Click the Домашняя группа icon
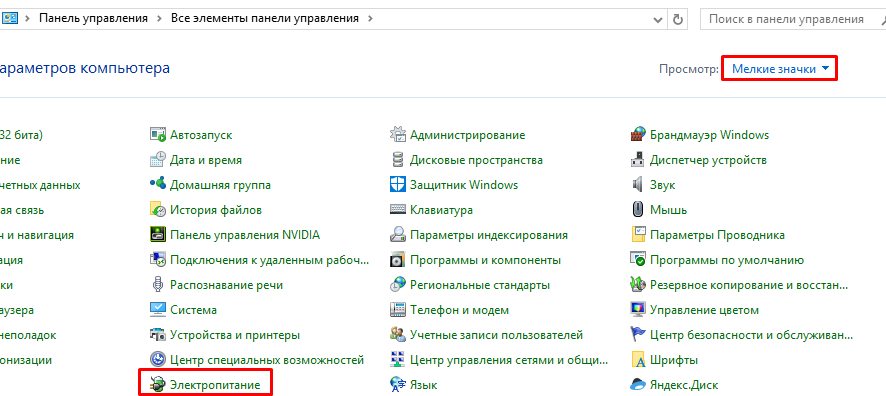The height and width of the screenshot is (396, 886). click(x=158, y=185)
